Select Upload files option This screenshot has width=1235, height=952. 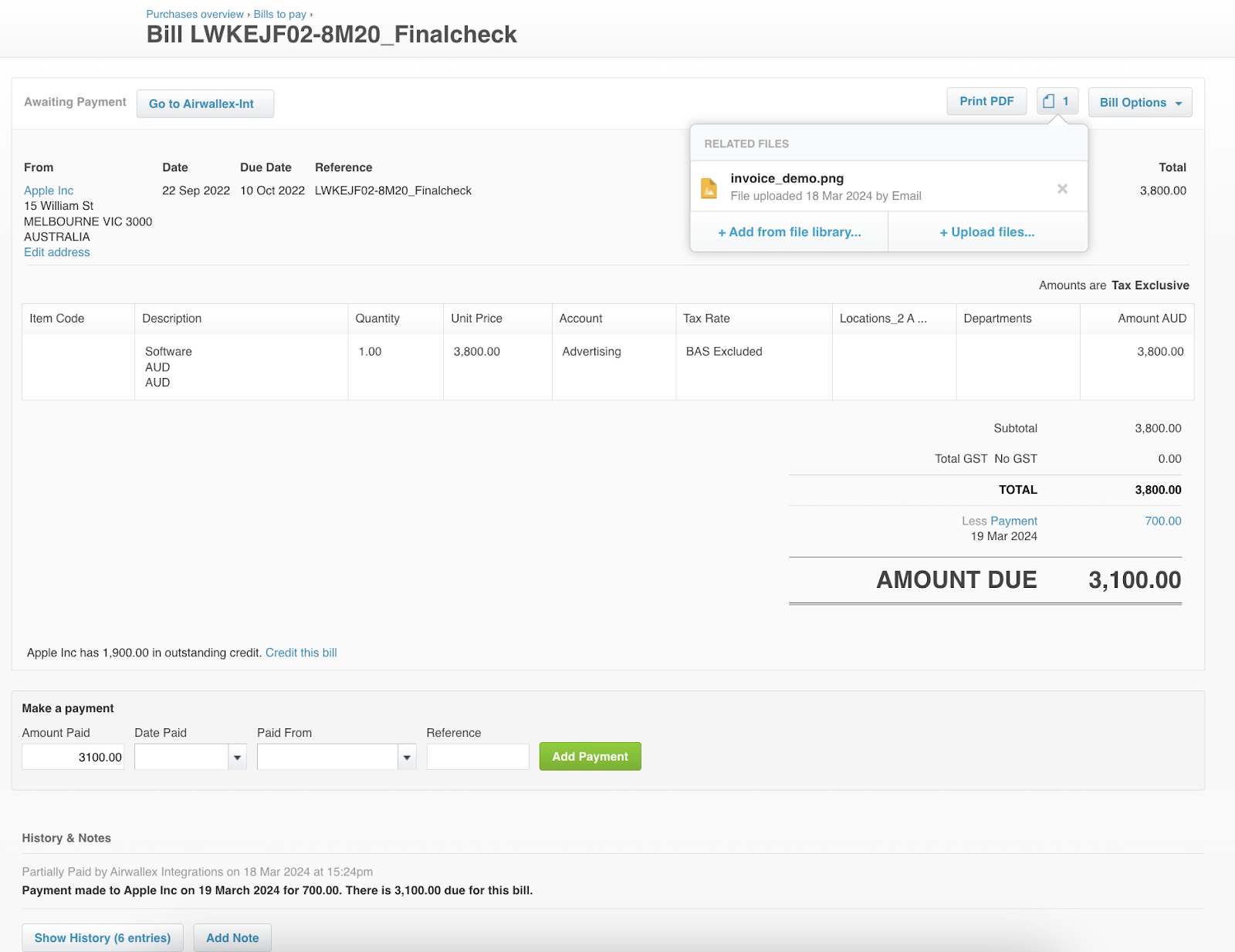(x=986, y=232)
